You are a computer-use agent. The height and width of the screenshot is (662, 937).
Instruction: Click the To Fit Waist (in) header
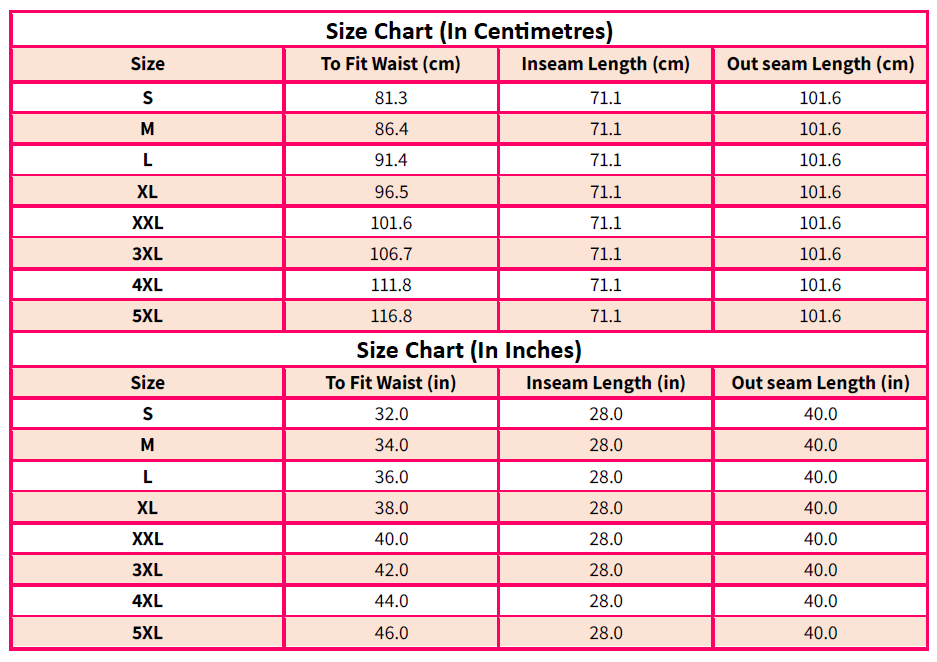click(391, 383)
